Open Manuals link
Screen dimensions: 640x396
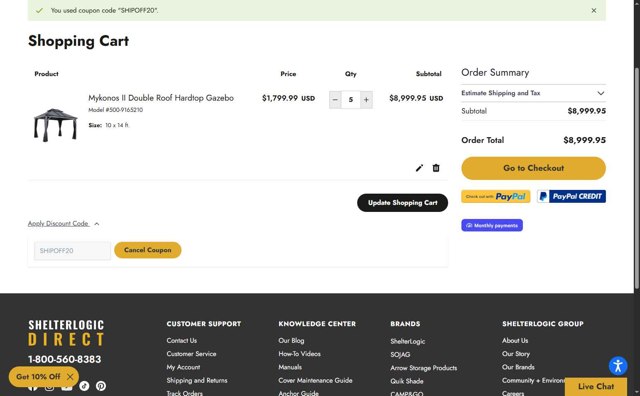(290, 367)
